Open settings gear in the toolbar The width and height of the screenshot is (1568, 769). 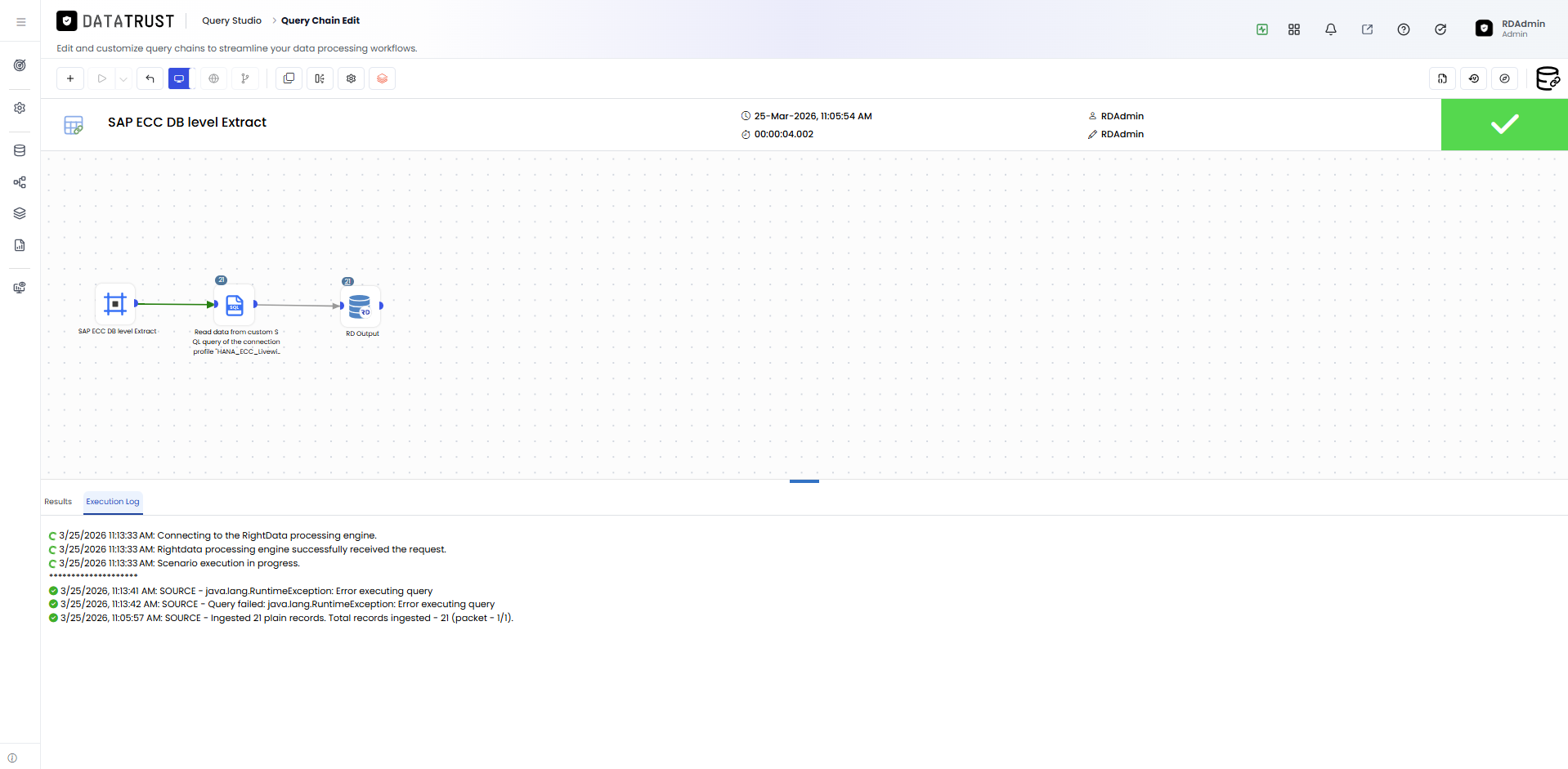[x=352, y=78]
